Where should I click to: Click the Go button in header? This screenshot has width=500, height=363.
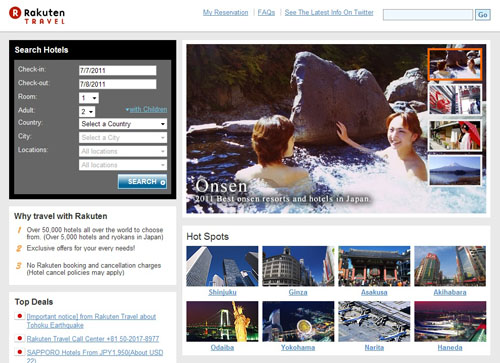482,15
